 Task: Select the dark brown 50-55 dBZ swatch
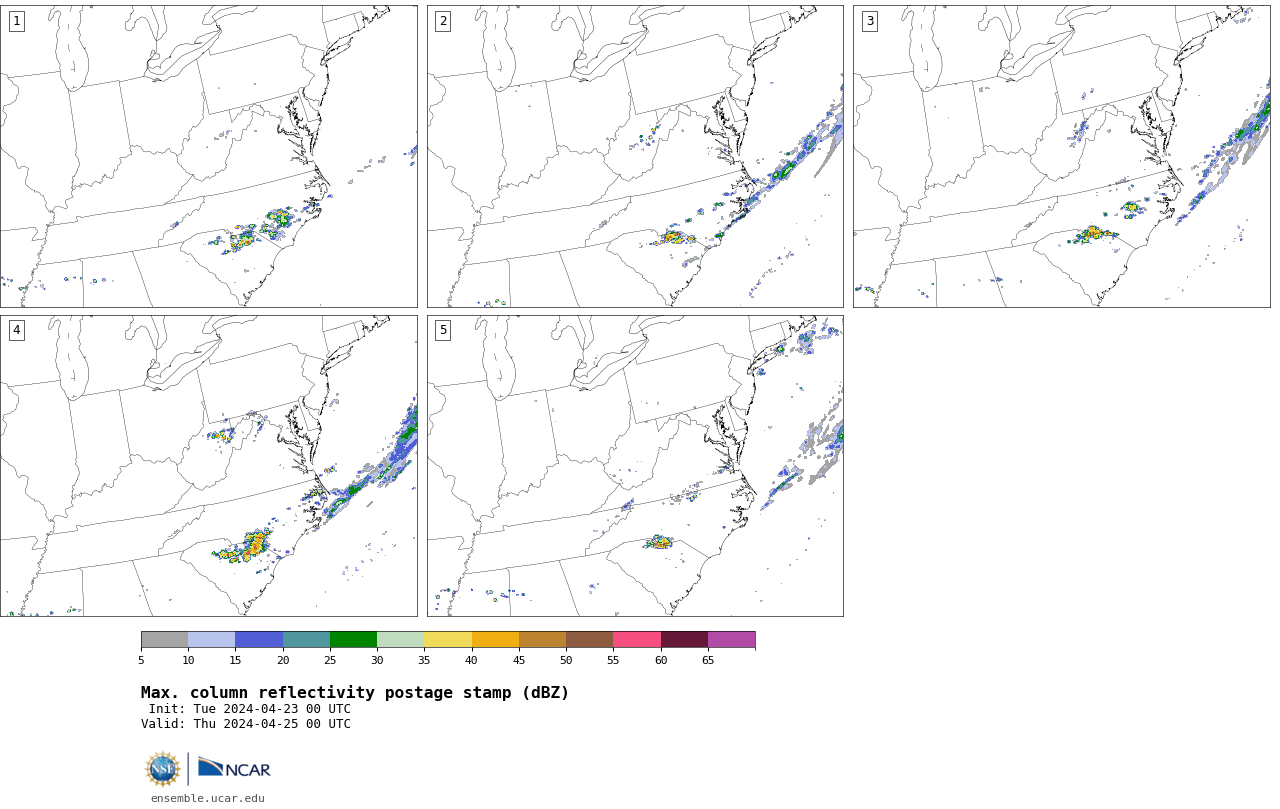589,640
